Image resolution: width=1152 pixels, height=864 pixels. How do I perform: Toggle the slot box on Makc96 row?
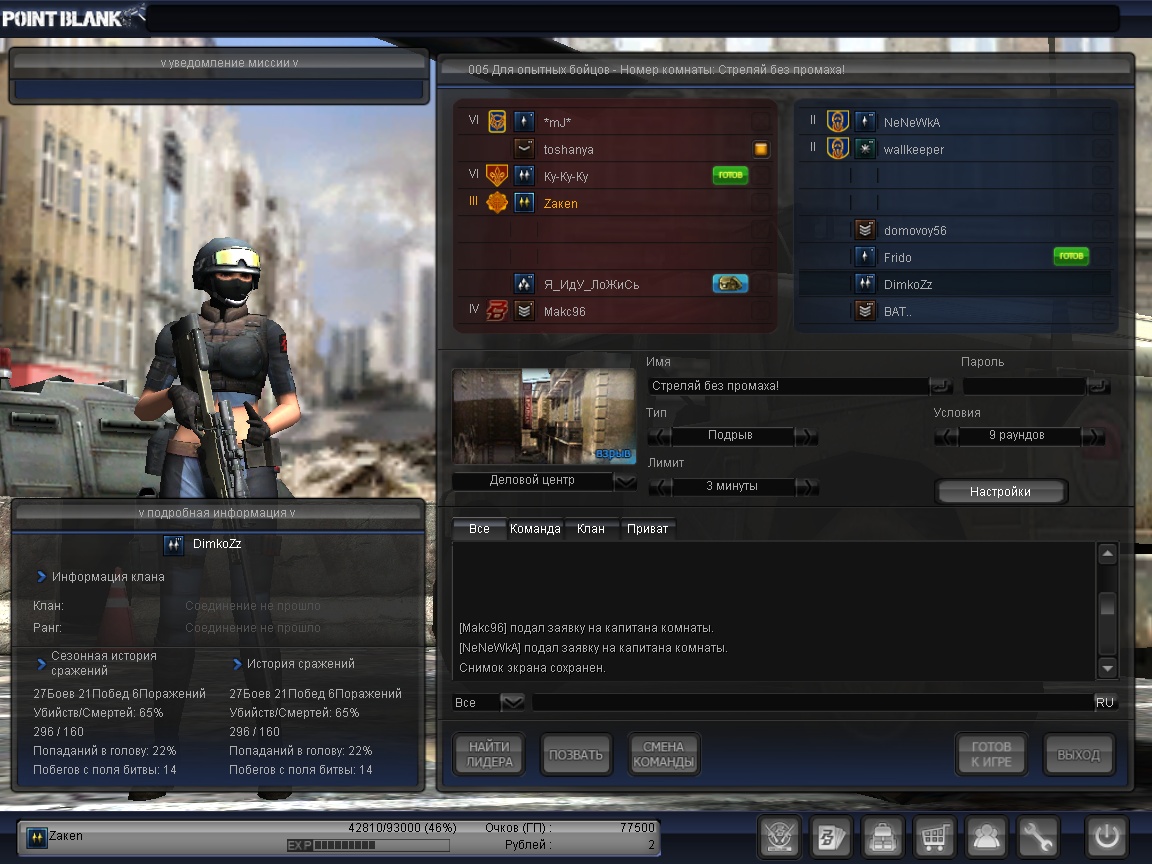pos(761,311)
